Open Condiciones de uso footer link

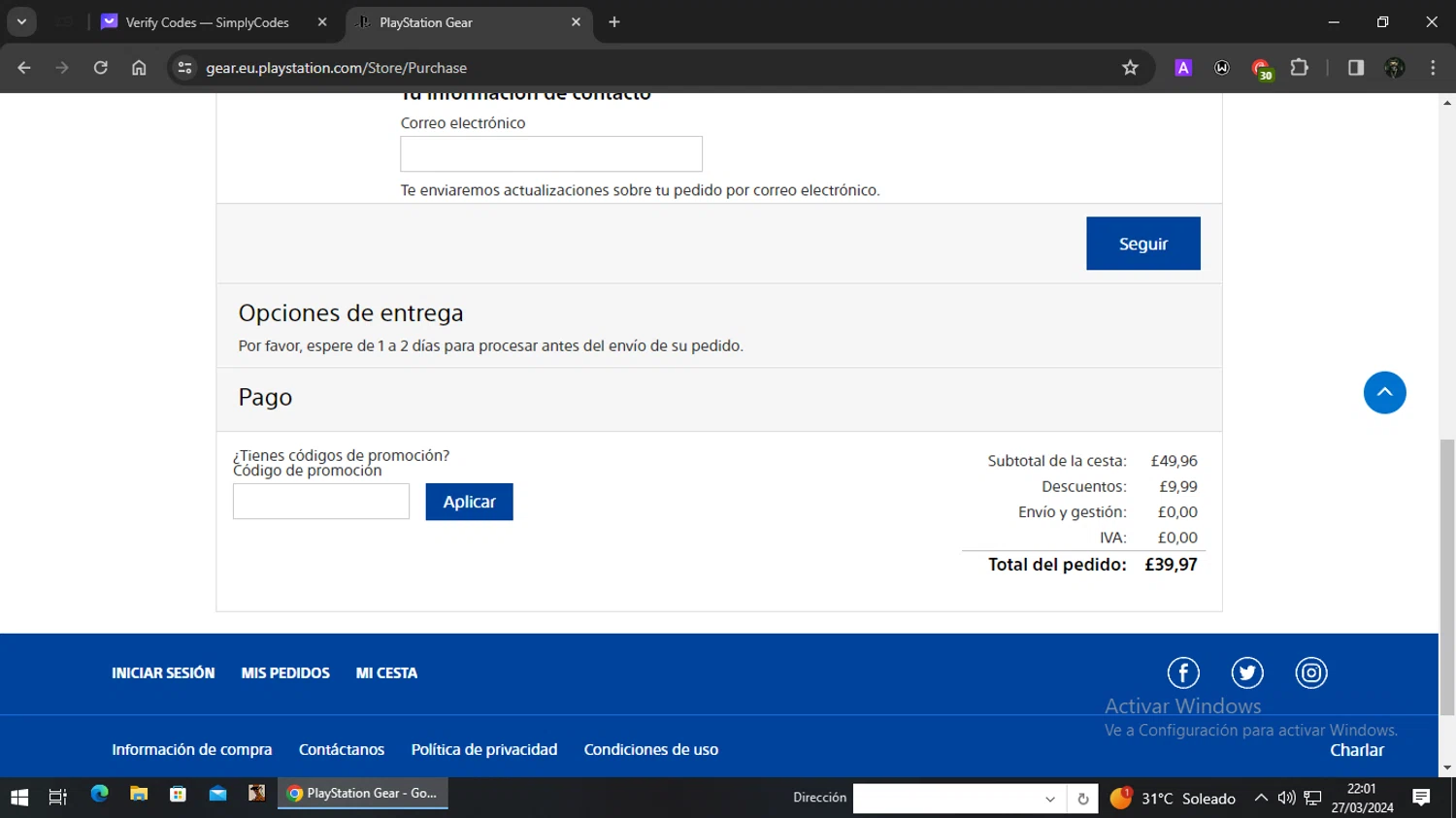[651, 750]
